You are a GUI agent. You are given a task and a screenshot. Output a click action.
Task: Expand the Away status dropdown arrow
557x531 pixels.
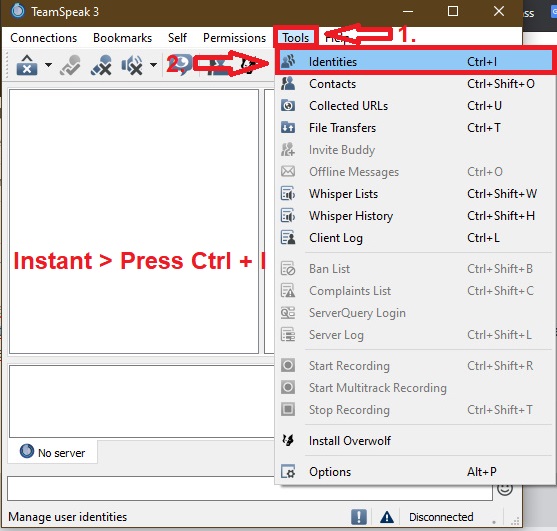48,65
